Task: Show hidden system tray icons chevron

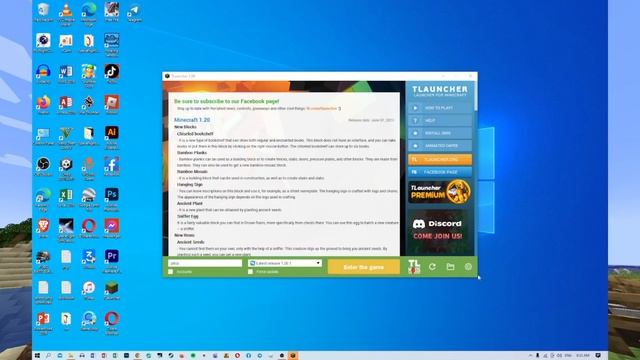Action: [x=530, y=356]
